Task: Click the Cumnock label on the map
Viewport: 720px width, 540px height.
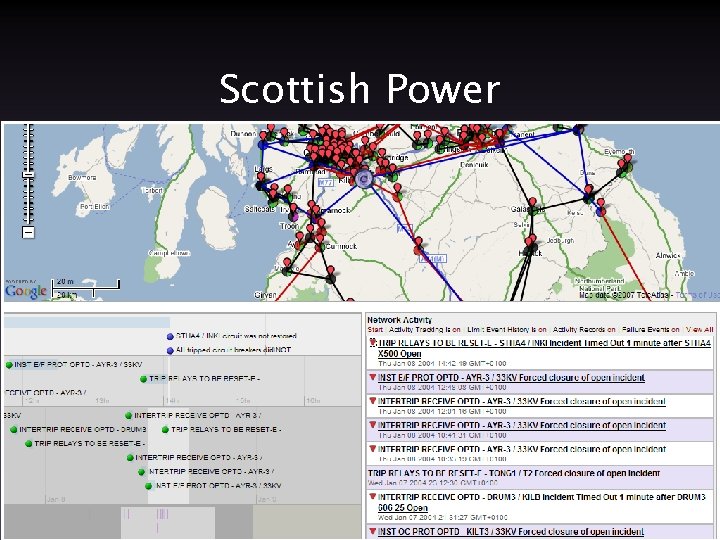Action: [x=341, y=247]
